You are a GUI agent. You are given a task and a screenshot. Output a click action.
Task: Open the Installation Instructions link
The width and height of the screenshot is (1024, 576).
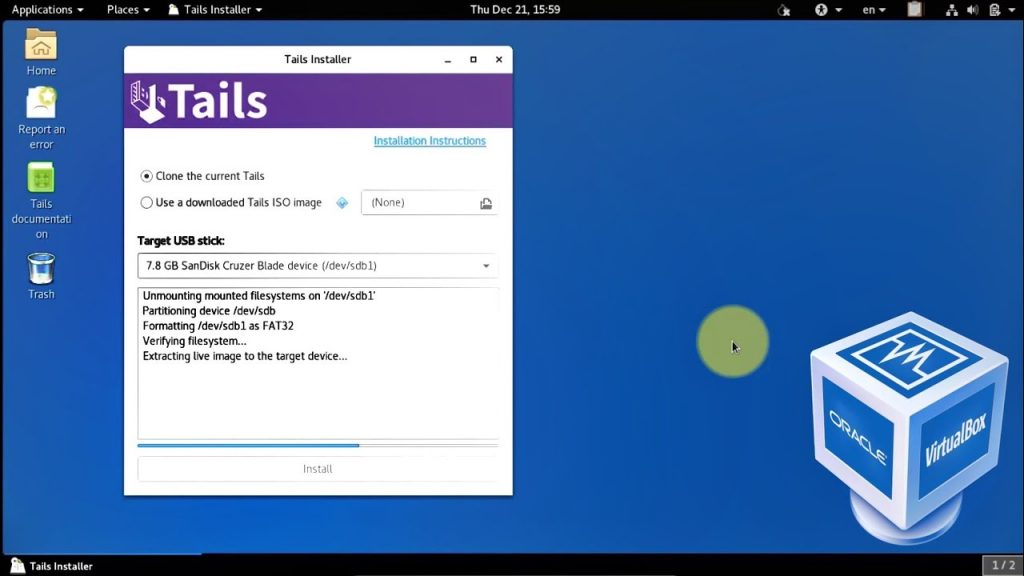pos(429,141)
